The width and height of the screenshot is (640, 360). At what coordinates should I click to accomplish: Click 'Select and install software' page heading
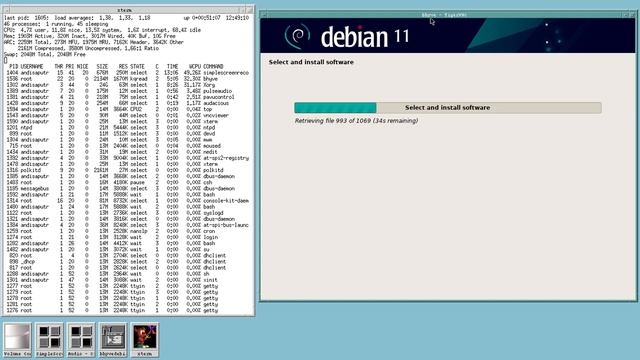pos(311,62)
